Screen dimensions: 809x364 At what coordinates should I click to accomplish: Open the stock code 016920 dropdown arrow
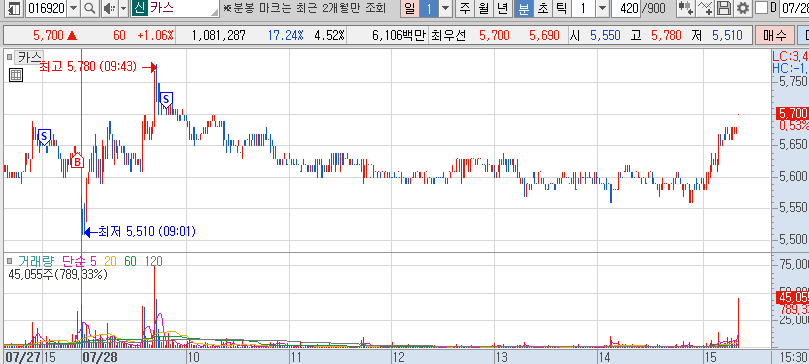(x=74, y=8)
